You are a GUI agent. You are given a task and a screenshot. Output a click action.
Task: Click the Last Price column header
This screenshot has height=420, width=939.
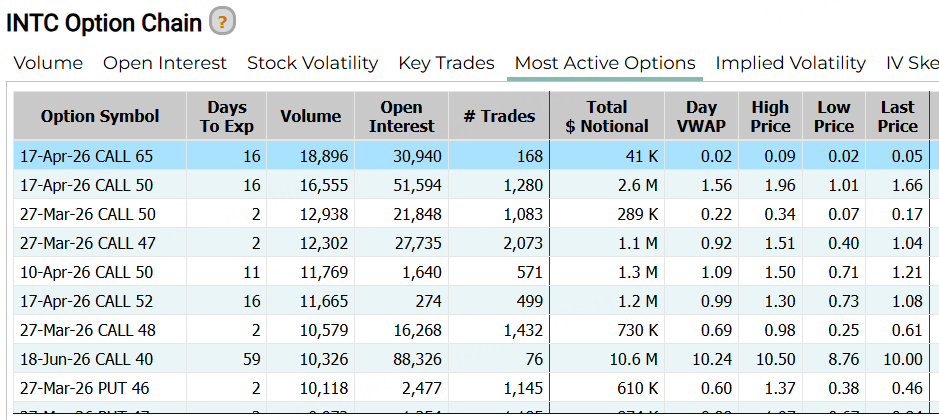coord(897,116)
